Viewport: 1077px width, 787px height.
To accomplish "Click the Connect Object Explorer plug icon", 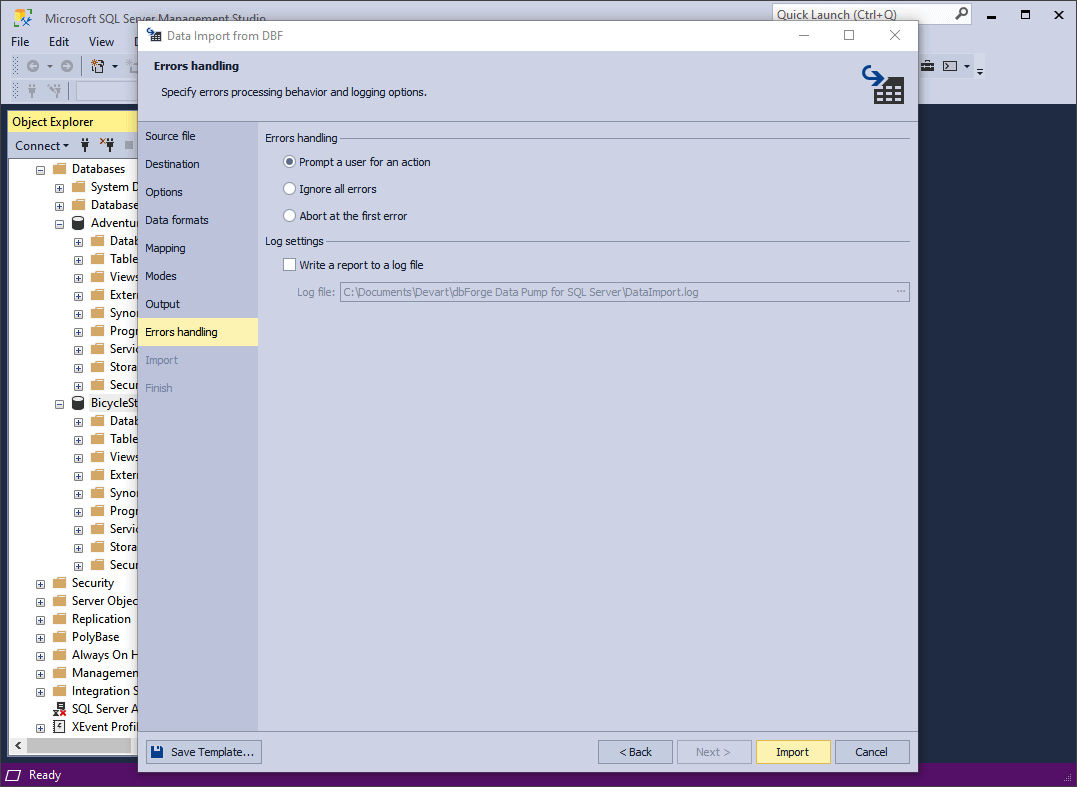I will (x=85, y=145).
